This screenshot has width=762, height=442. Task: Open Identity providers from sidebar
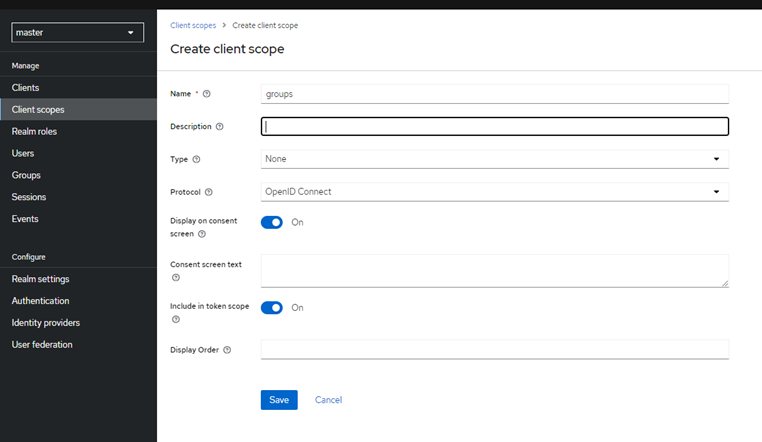(46, 323)
